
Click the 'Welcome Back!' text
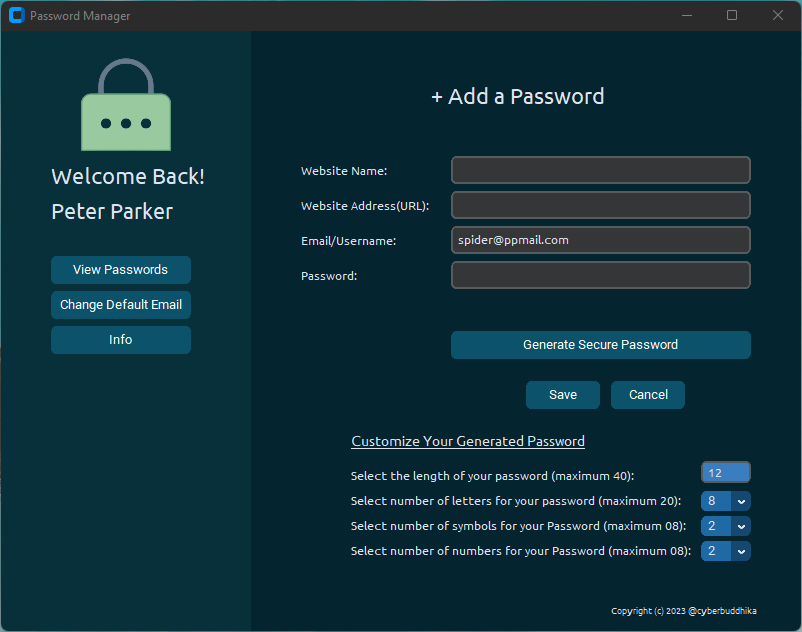(128, 177)
